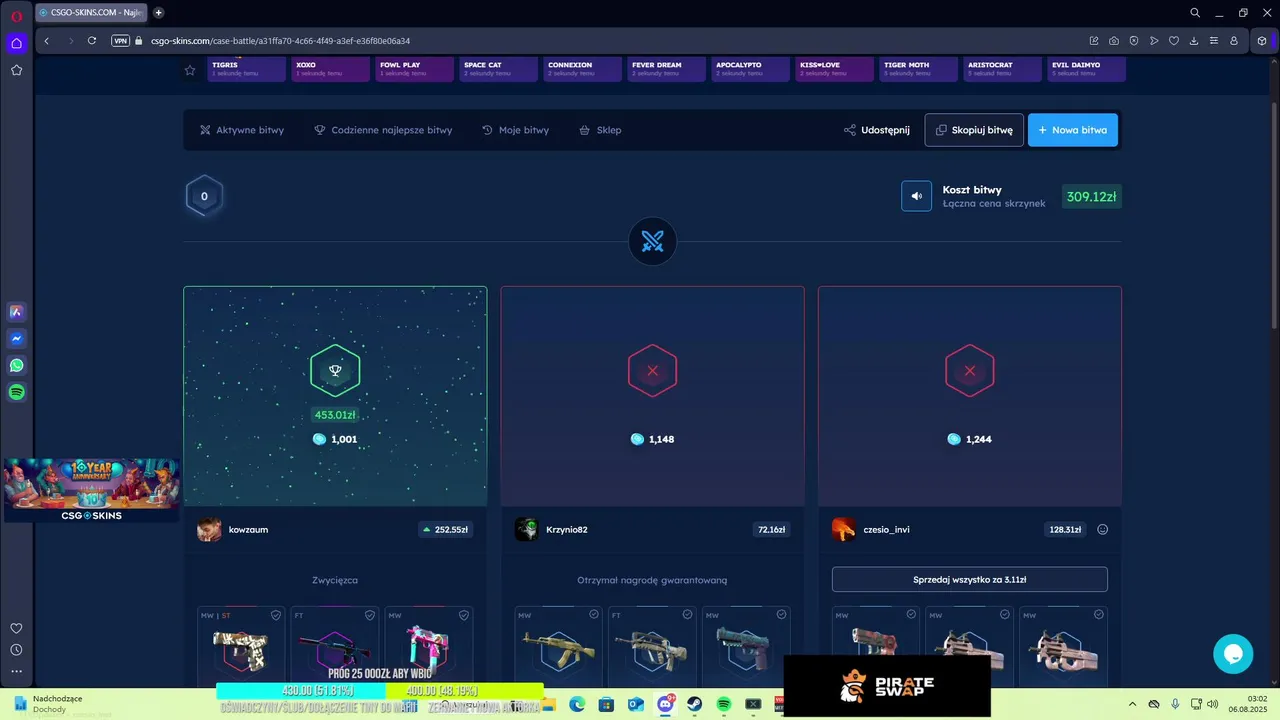Image resolution: width=1280 pixels, height=720 pixels.
Task: Open Discord from Windows taskbar
Action: pos(665,704)
